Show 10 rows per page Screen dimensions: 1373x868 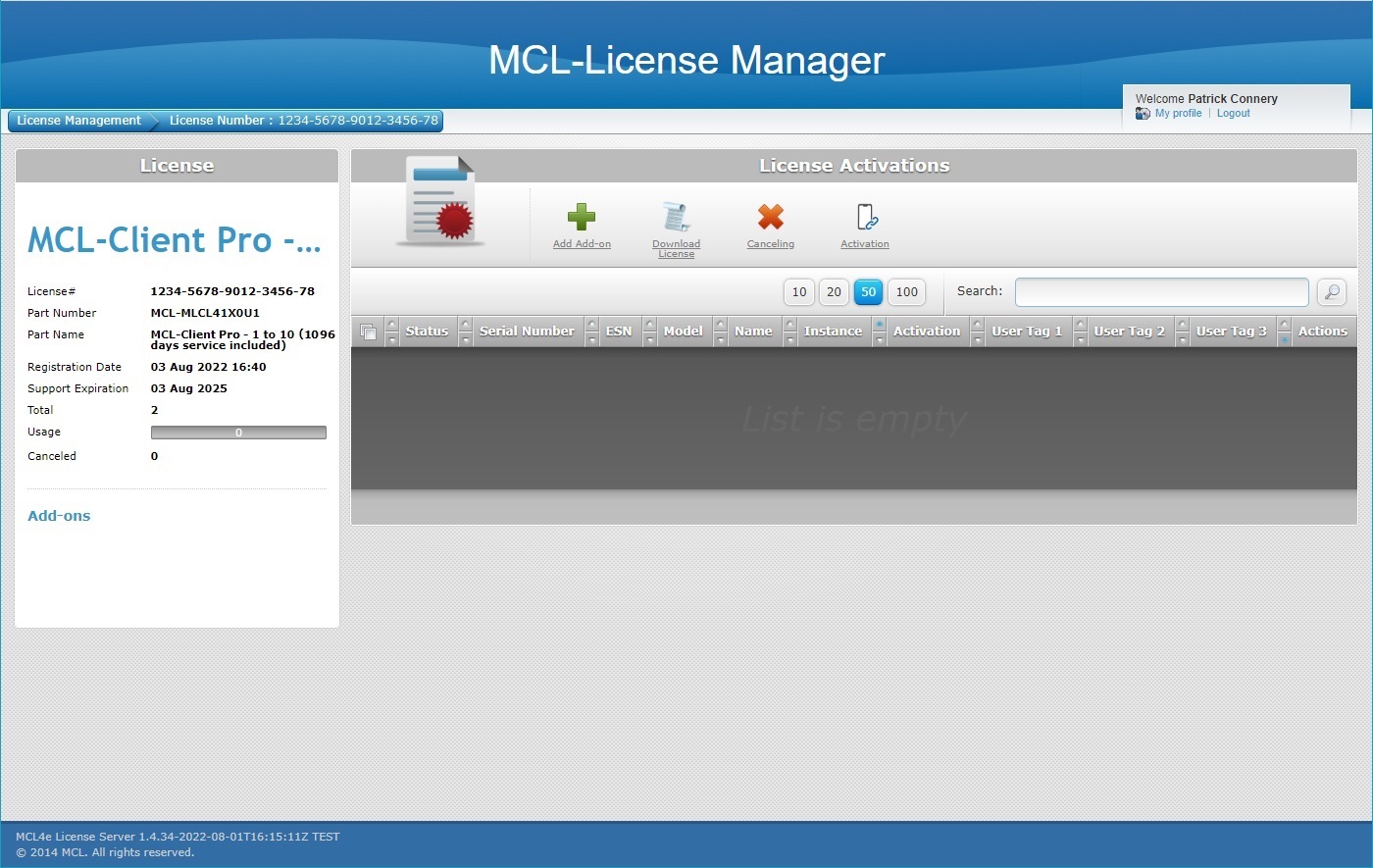799,291
